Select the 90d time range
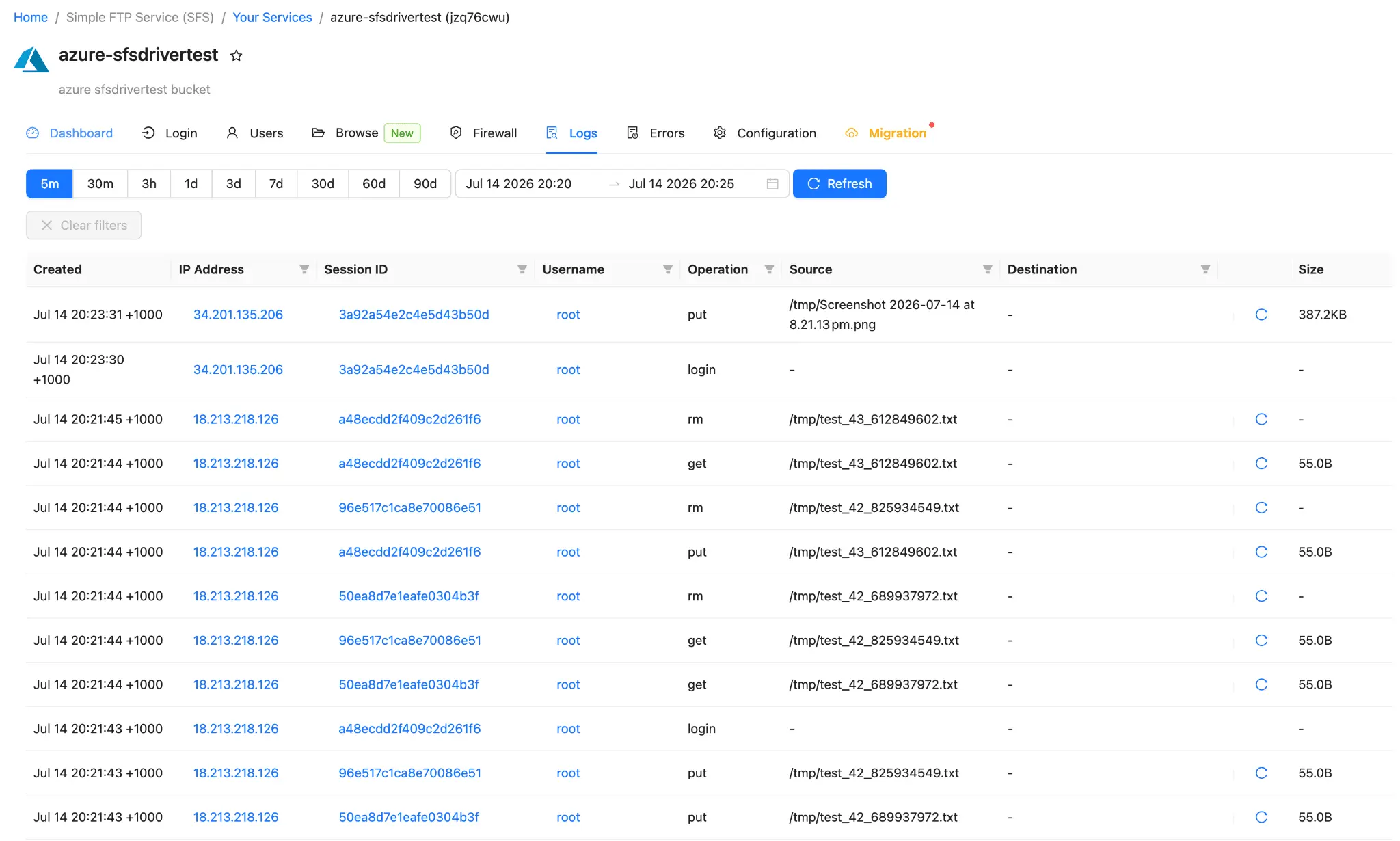This screenshot has height=841, width=1400. (x=425, y=184)
